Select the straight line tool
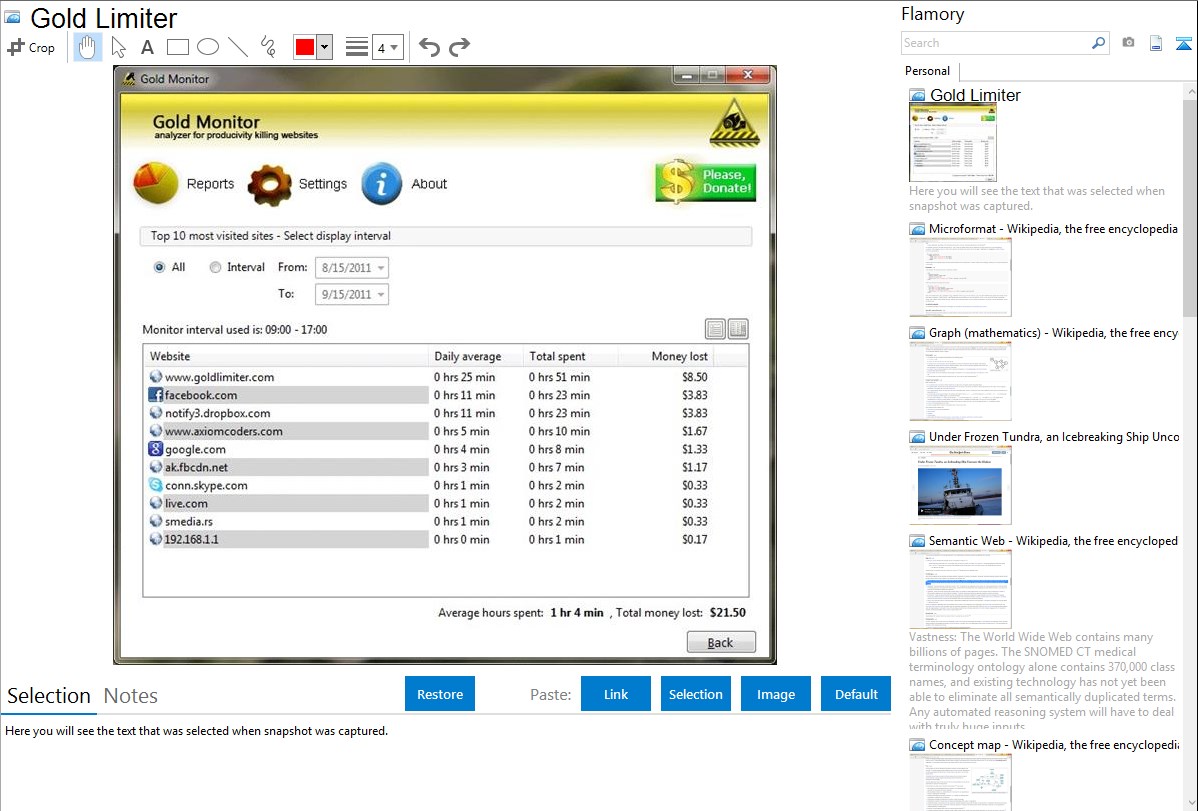Image resolution: width=1198 pixels, height=811 pixels. 238,47
